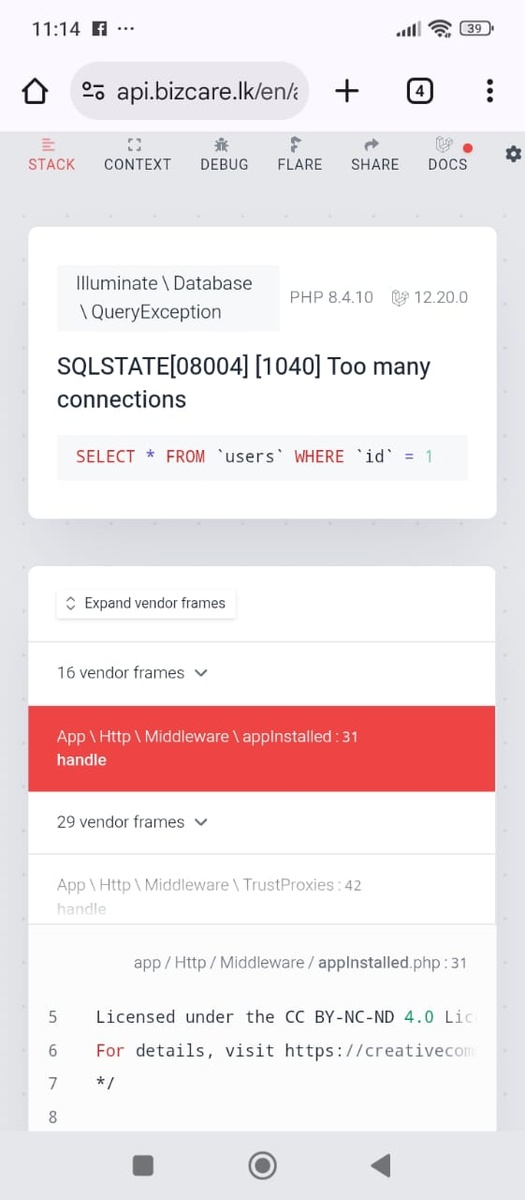Open the Laravel DOCS link
The width and height of the screenshot is (525, 1200).
tap(448, 155)
